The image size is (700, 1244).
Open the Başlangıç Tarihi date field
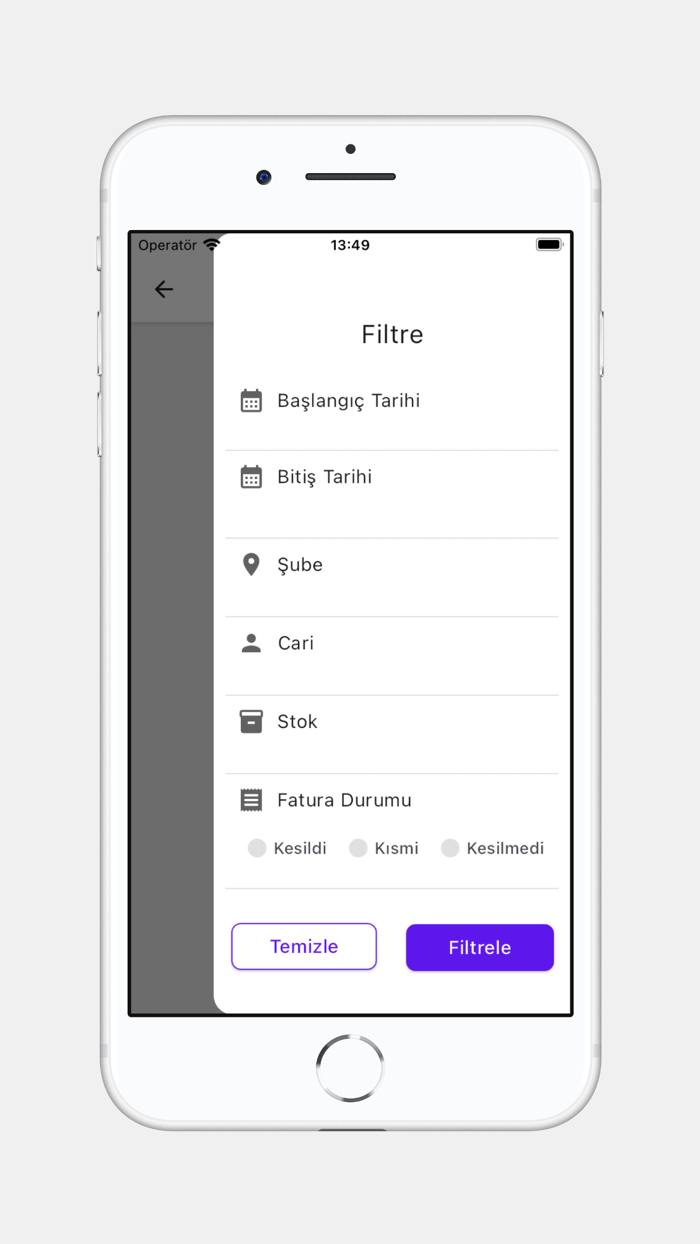(x=392, y=412)
